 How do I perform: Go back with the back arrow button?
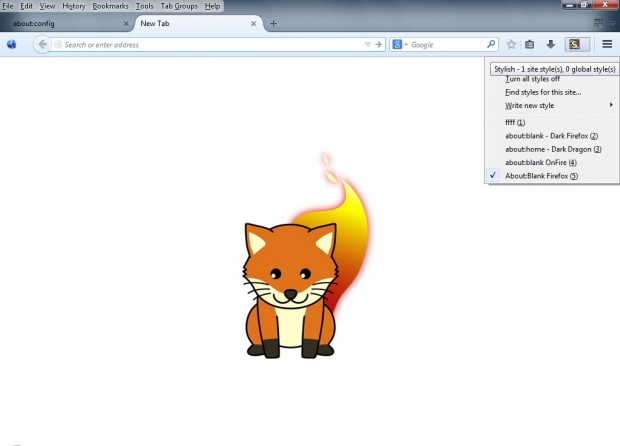tap(42, 44)
